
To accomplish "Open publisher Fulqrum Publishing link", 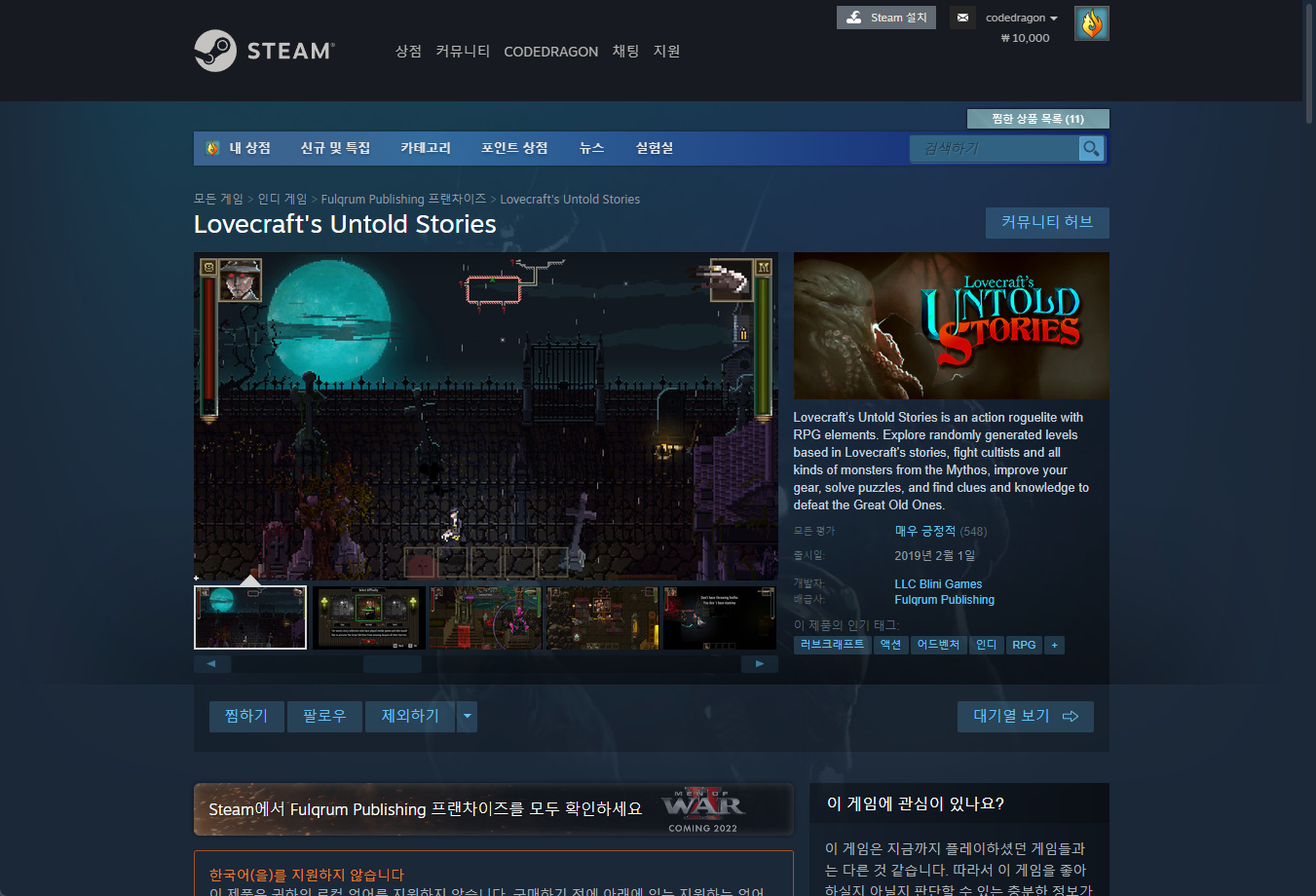I will (x=944, y=600).
